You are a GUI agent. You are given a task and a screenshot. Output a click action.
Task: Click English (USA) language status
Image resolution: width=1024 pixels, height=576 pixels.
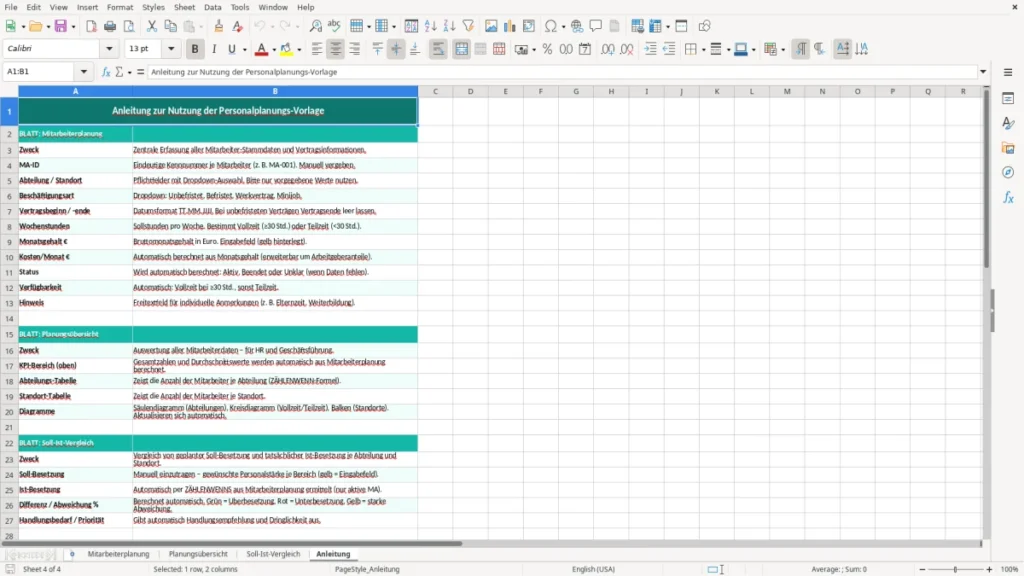(x=593, y=569)
